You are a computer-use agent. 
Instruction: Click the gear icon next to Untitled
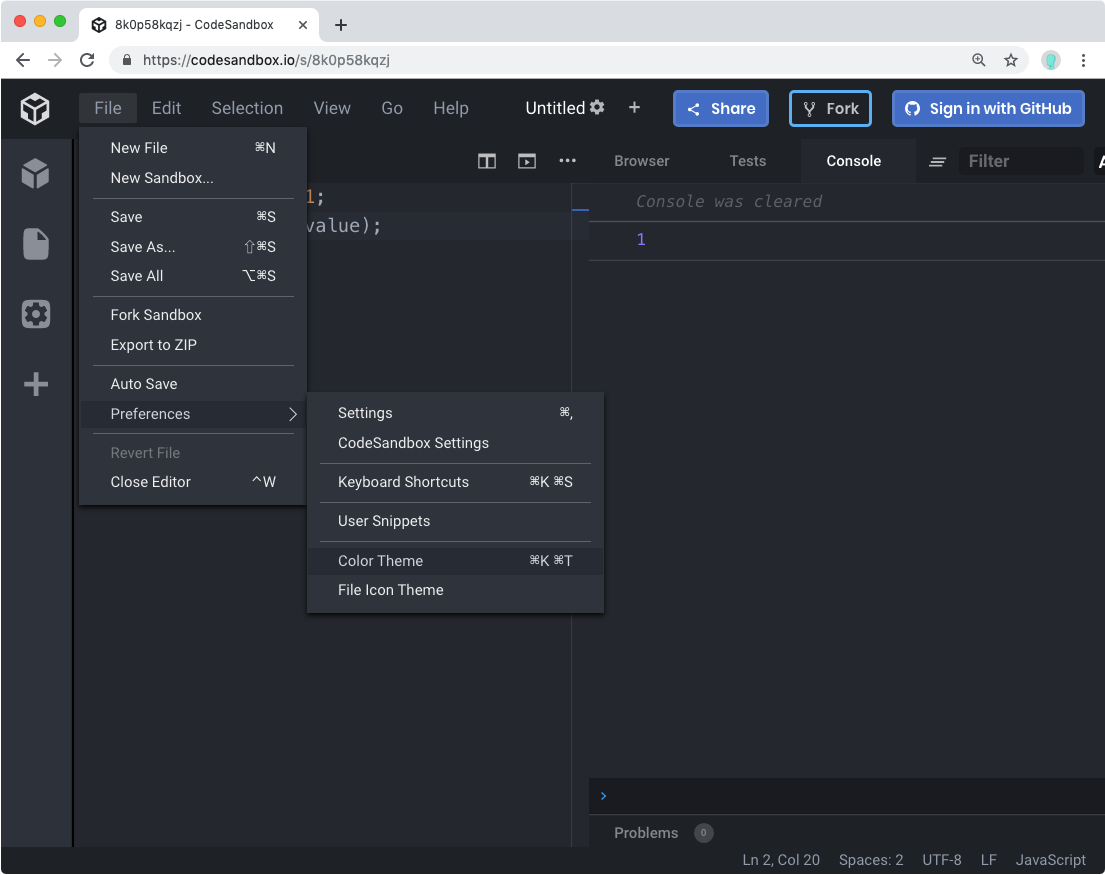coord(597,107)
